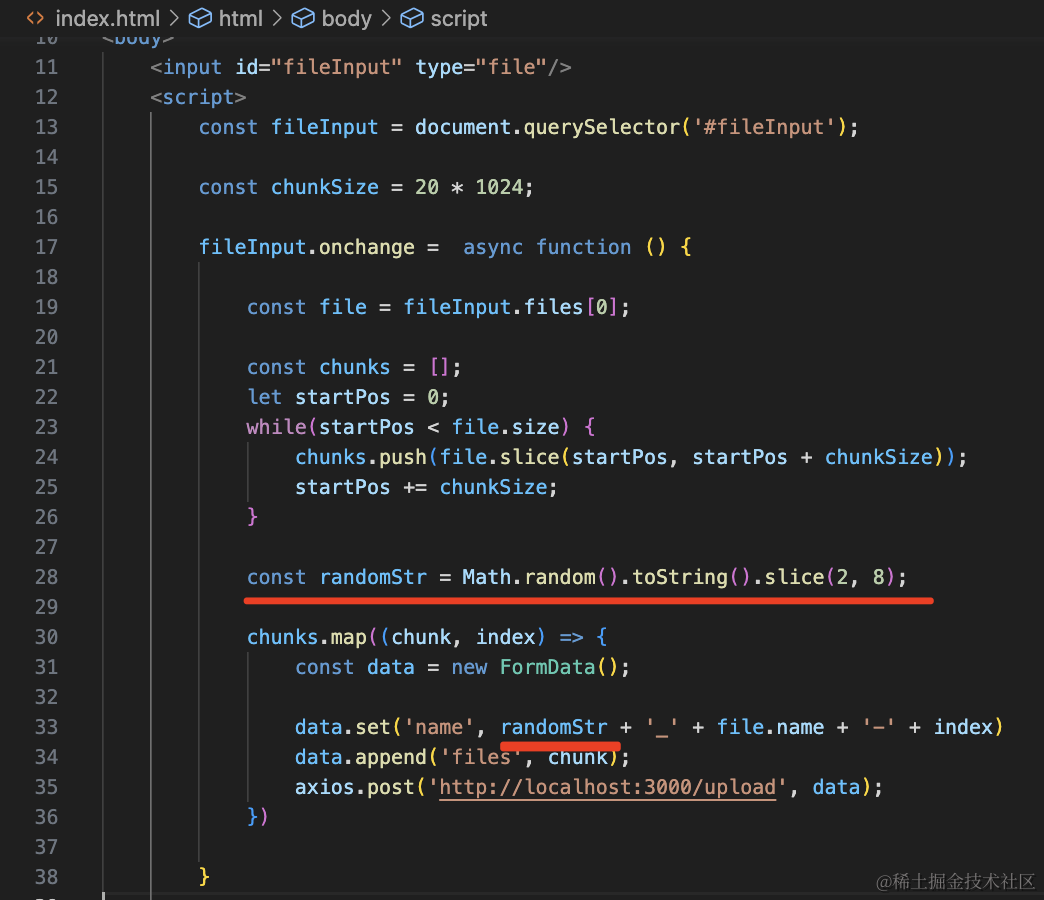1044x900 pixels.
Task: Click the underlined randomStr on line 33
Action: [553, 727]
